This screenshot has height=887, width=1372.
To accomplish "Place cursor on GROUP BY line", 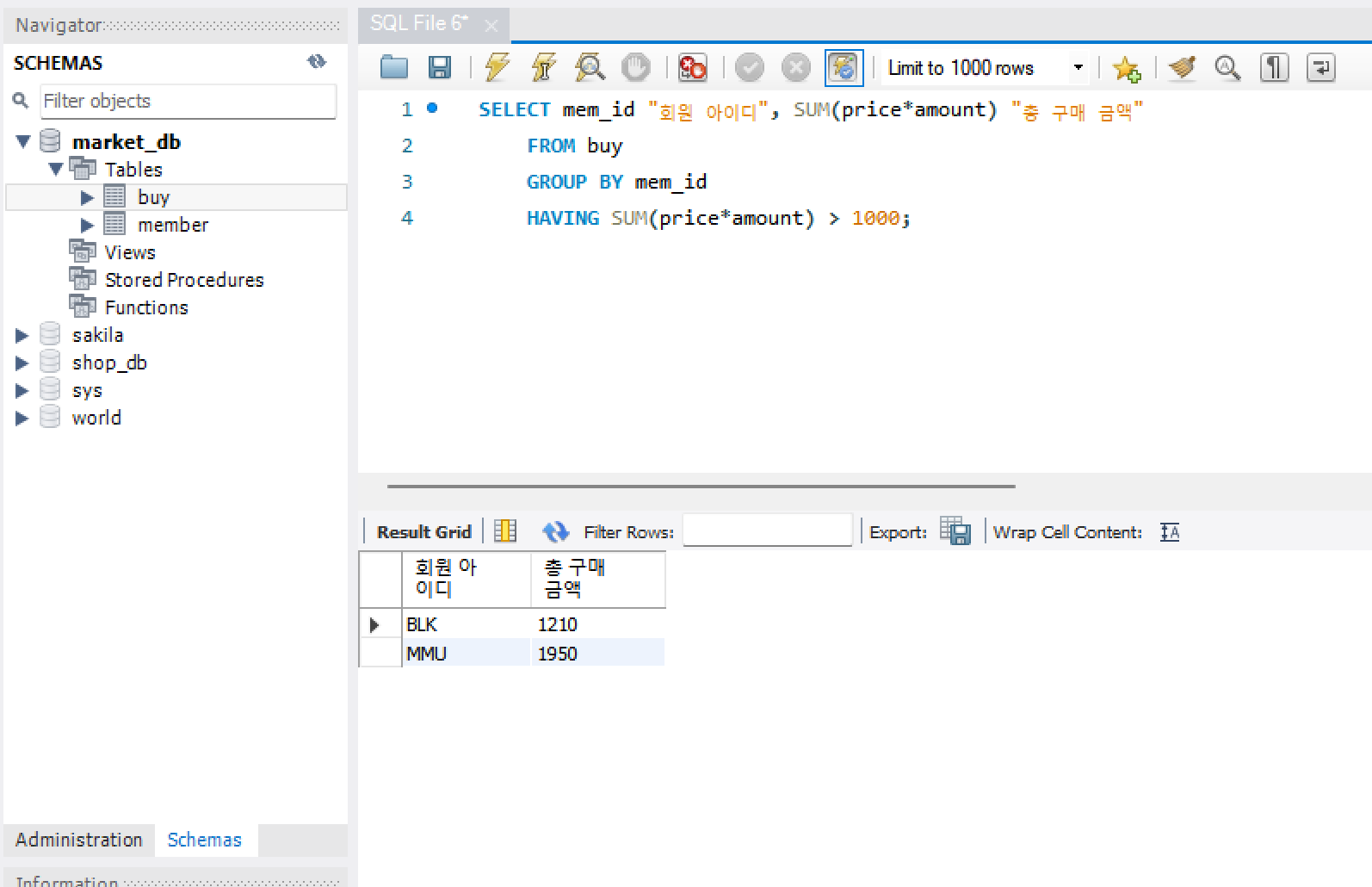I will coord(616,182).
